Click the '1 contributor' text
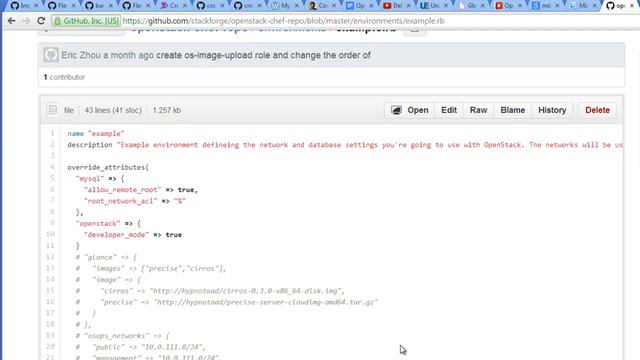The image size is (640, 360). [x=64, y=77]
